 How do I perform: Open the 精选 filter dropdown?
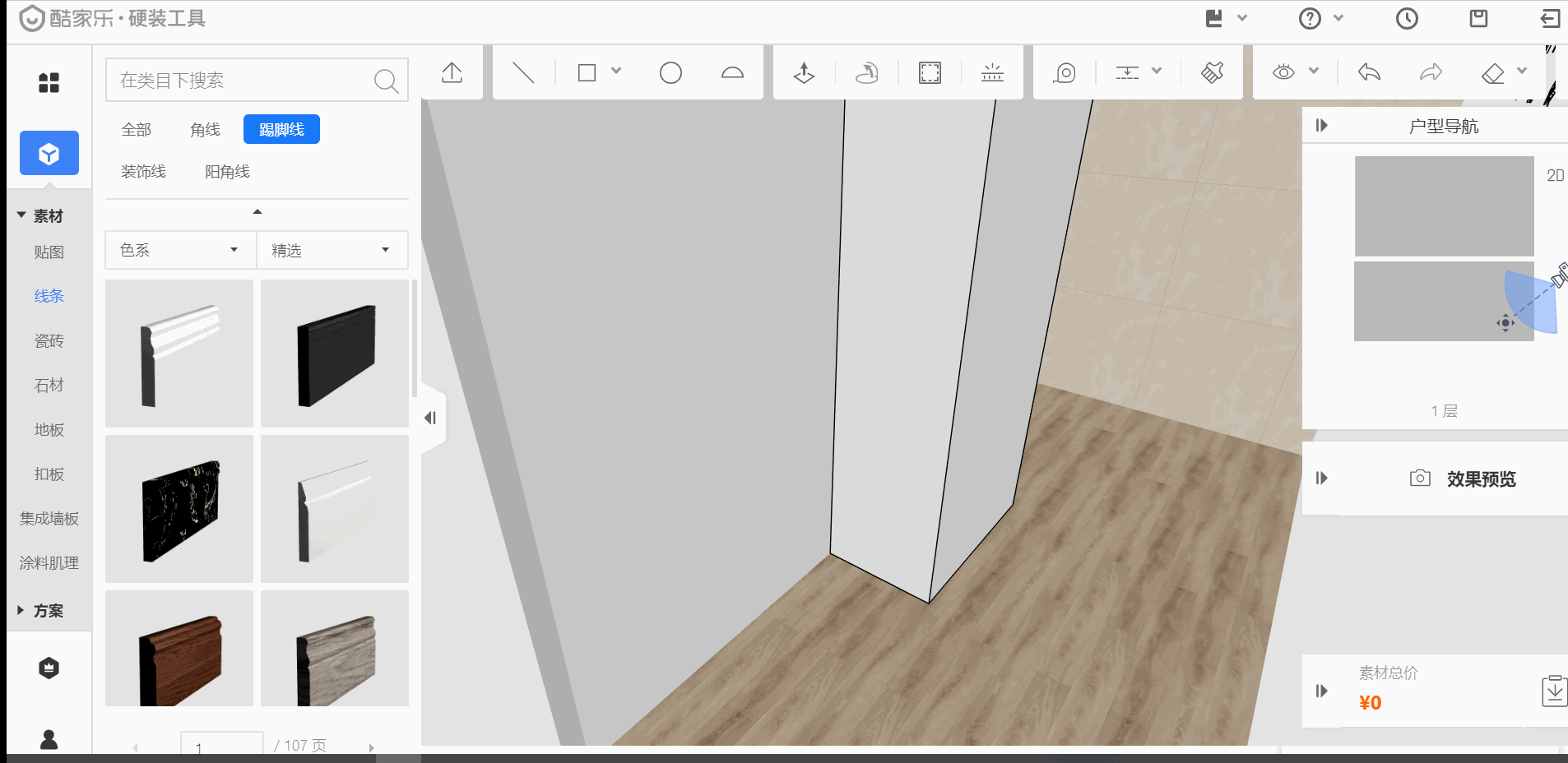(332, 250)
